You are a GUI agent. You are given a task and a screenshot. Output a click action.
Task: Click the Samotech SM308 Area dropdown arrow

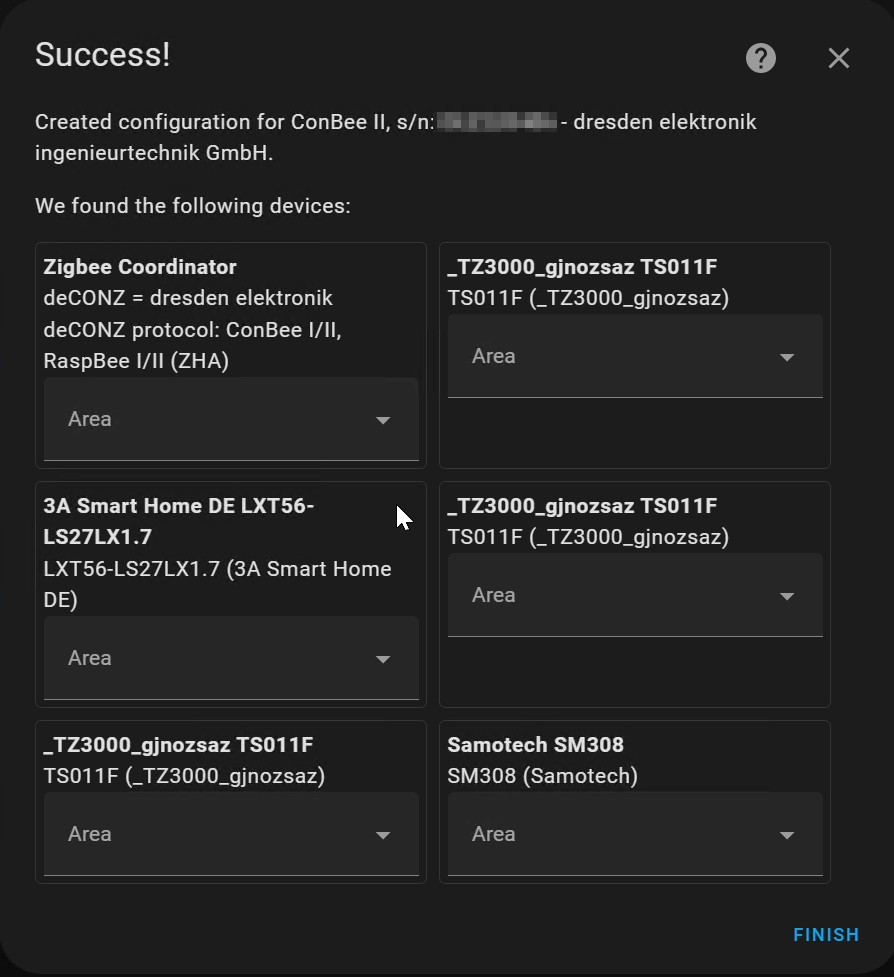787,835
